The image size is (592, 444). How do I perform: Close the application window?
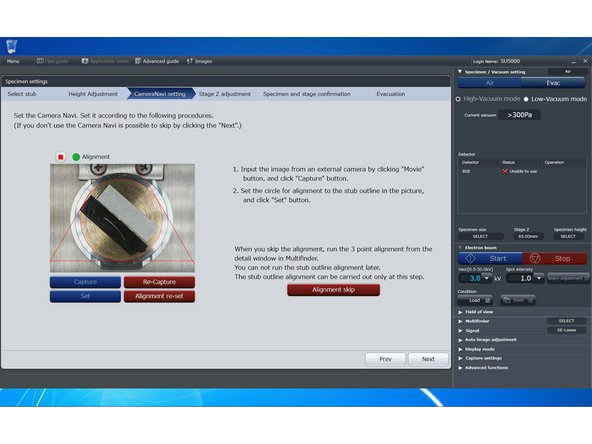point(585,61)
